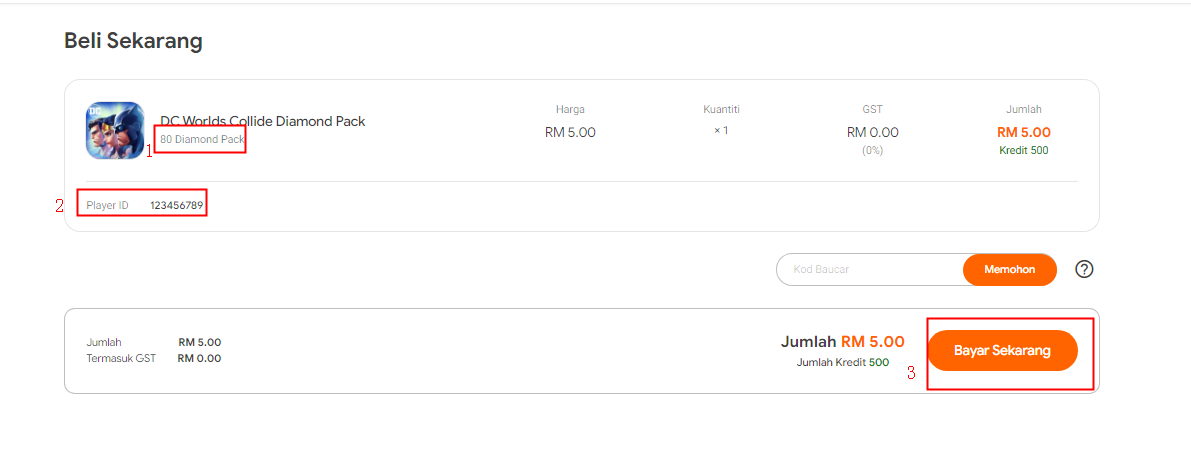
Task: Click the DC Worlds Collide game icon
Action: [x=115, y=130]
